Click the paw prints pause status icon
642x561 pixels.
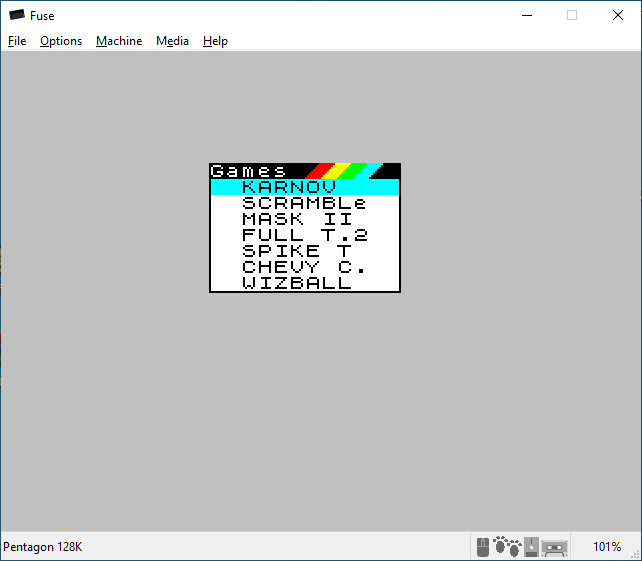click(x=507, y=547)
